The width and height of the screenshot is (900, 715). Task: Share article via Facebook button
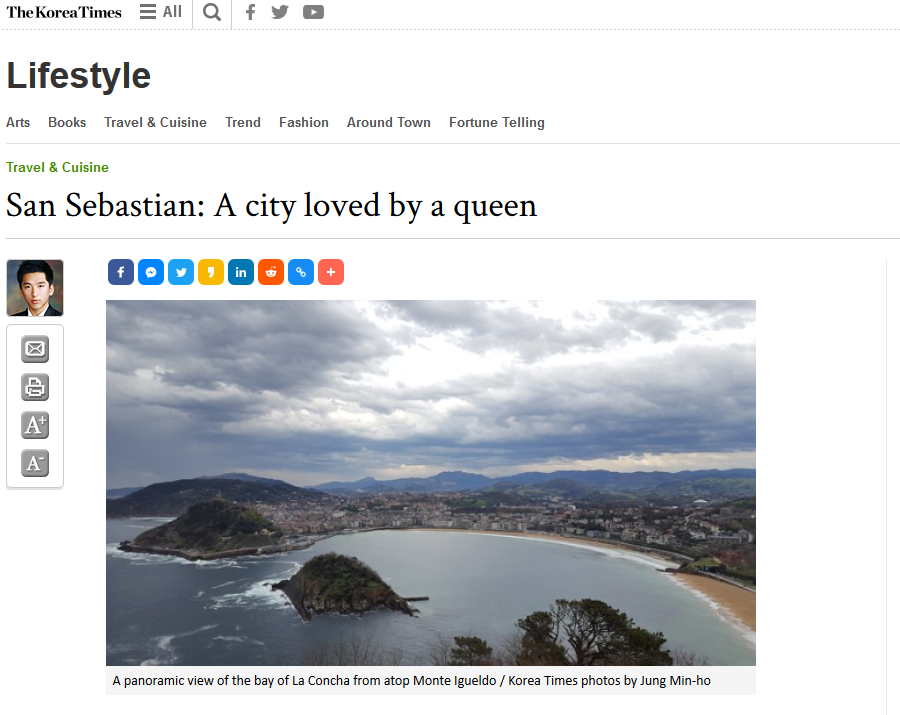pyautogui.click(x=121, y=272)
